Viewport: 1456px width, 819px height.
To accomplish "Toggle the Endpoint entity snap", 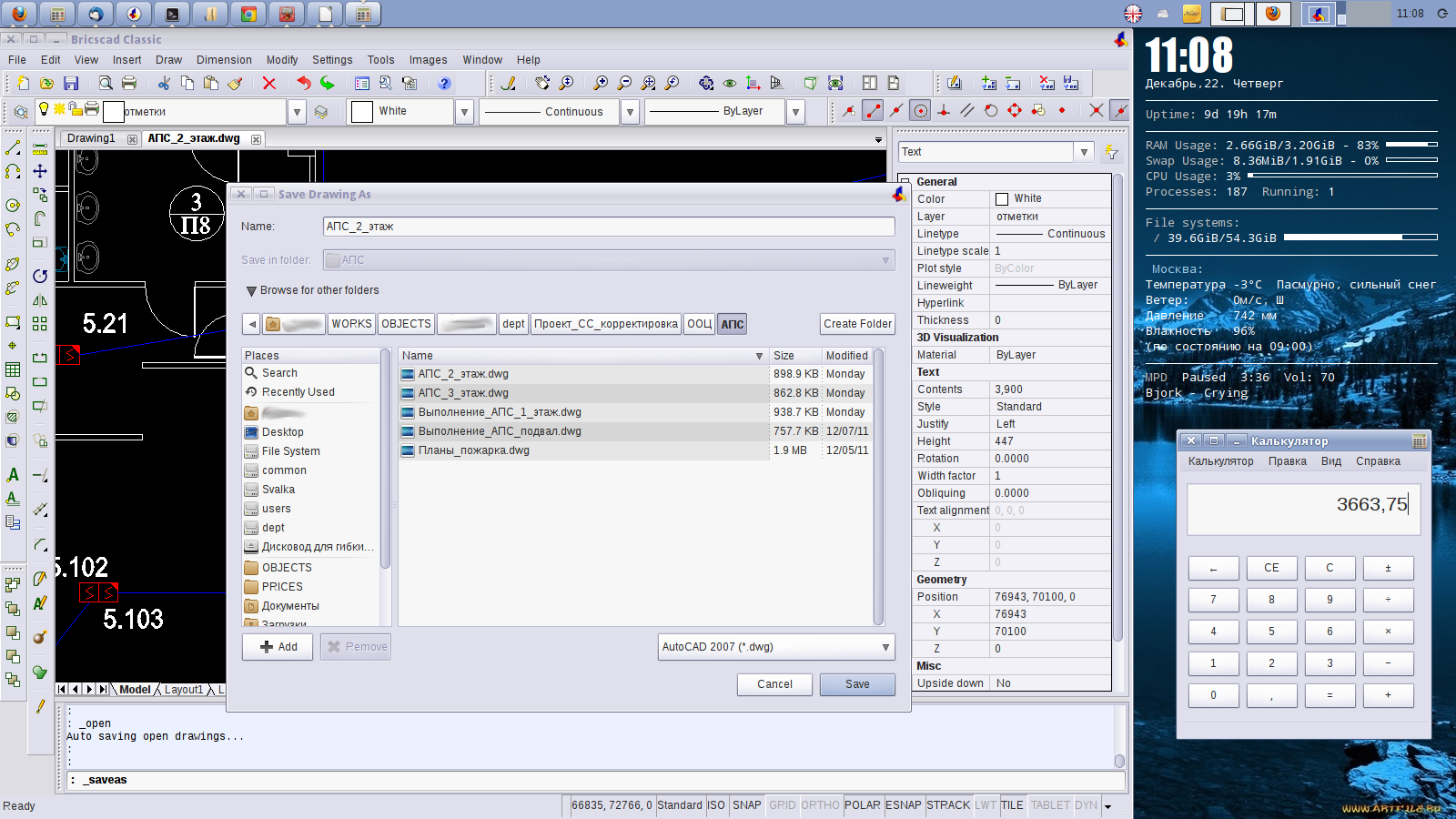I will [873, 111].
